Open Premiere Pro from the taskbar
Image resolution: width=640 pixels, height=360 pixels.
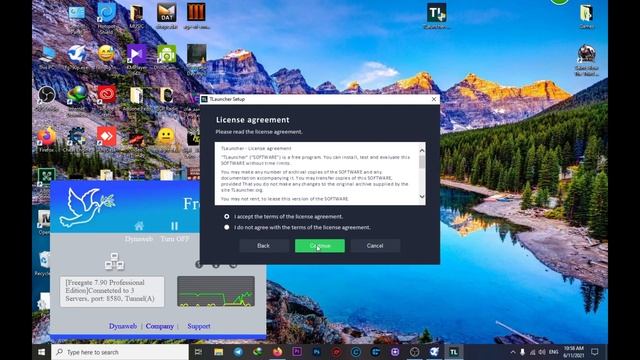(x=297, y=352)
